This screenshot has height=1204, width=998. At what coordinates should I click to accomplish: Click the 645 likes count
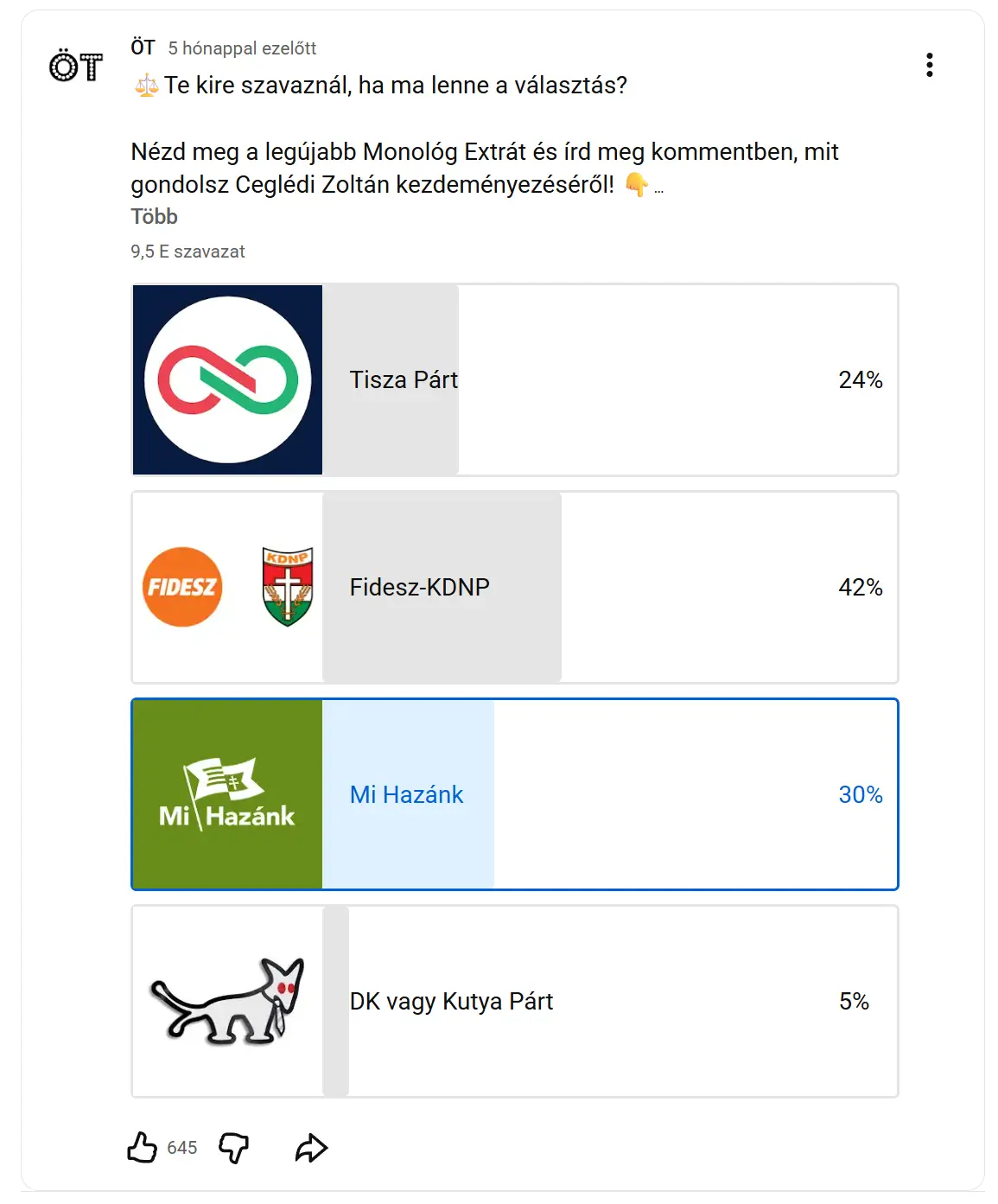pyautogui.click(x=182, y=1148)
